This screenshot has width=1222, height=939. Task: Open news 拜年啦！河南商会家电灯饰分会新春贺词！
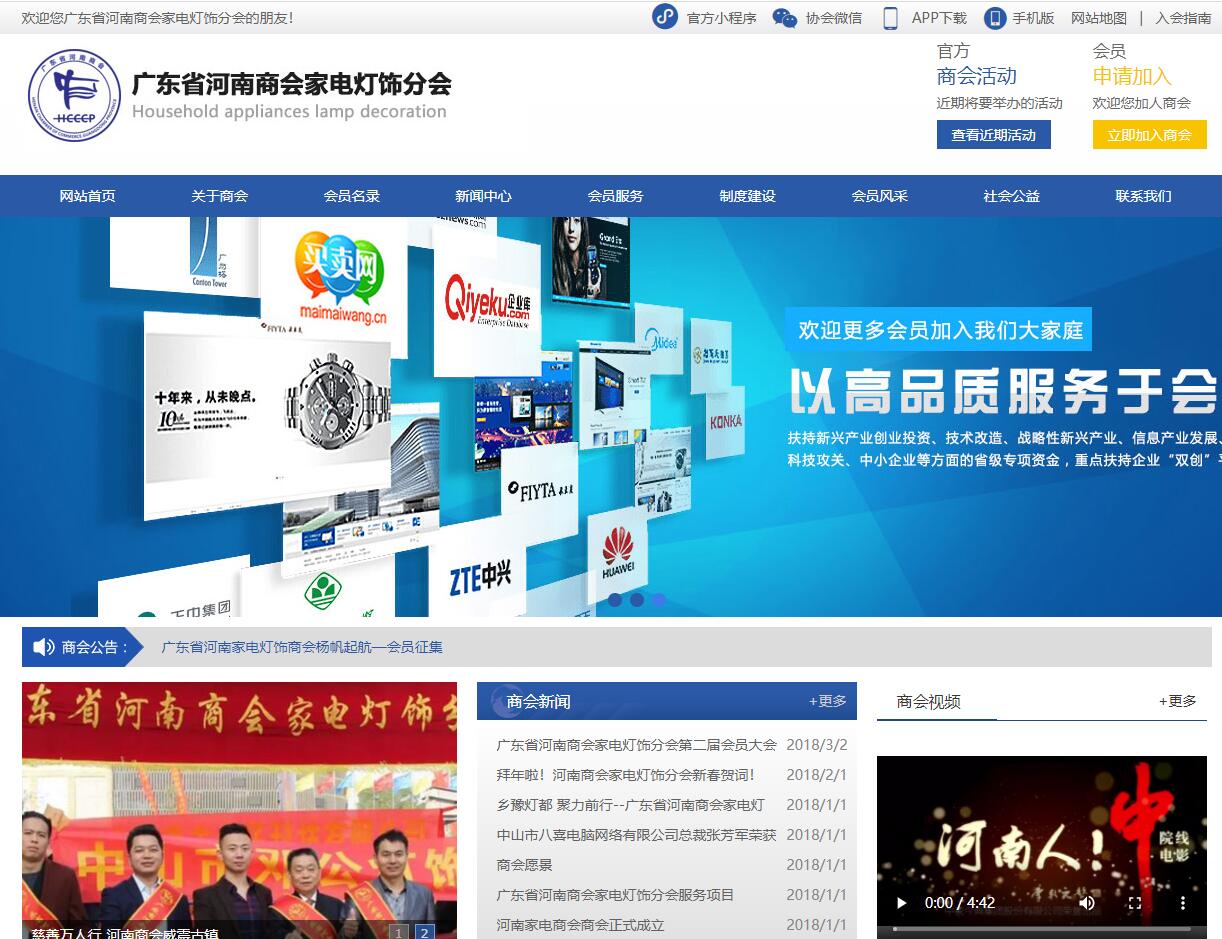pyautogui.click(x=626, y=775)
